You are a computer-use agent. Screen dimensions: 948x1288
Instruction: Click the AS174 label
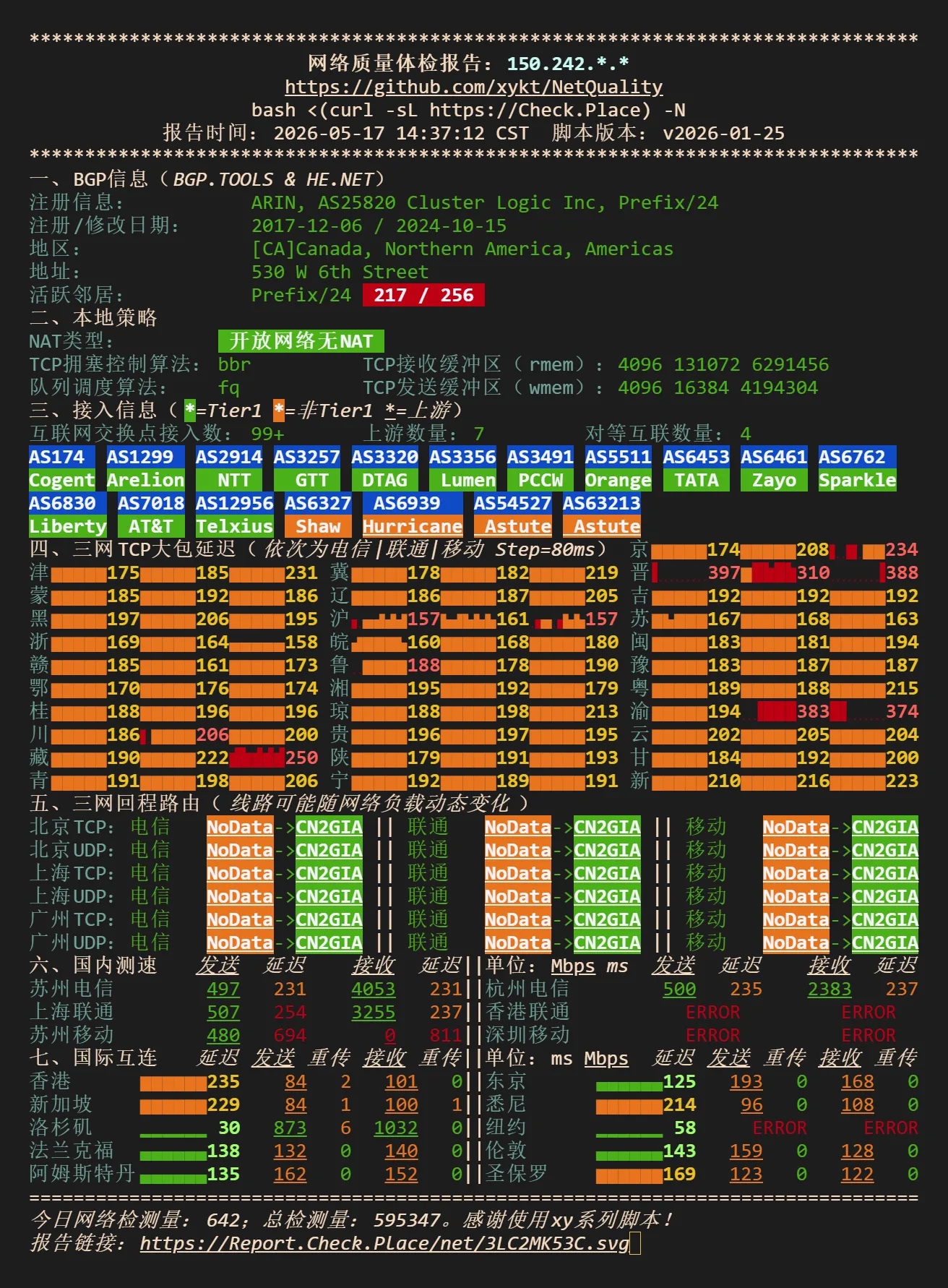[x=62, y=457]
